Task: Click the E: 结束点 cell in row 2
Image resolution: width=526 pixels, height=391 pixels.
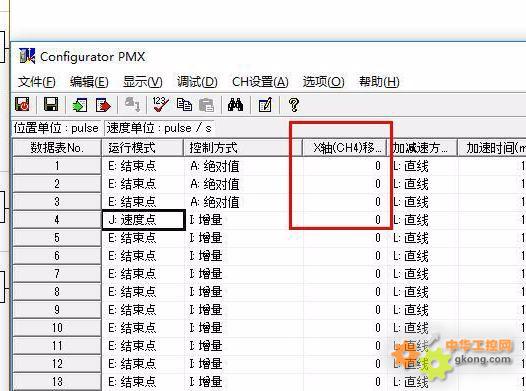Action: coord(143,184)
